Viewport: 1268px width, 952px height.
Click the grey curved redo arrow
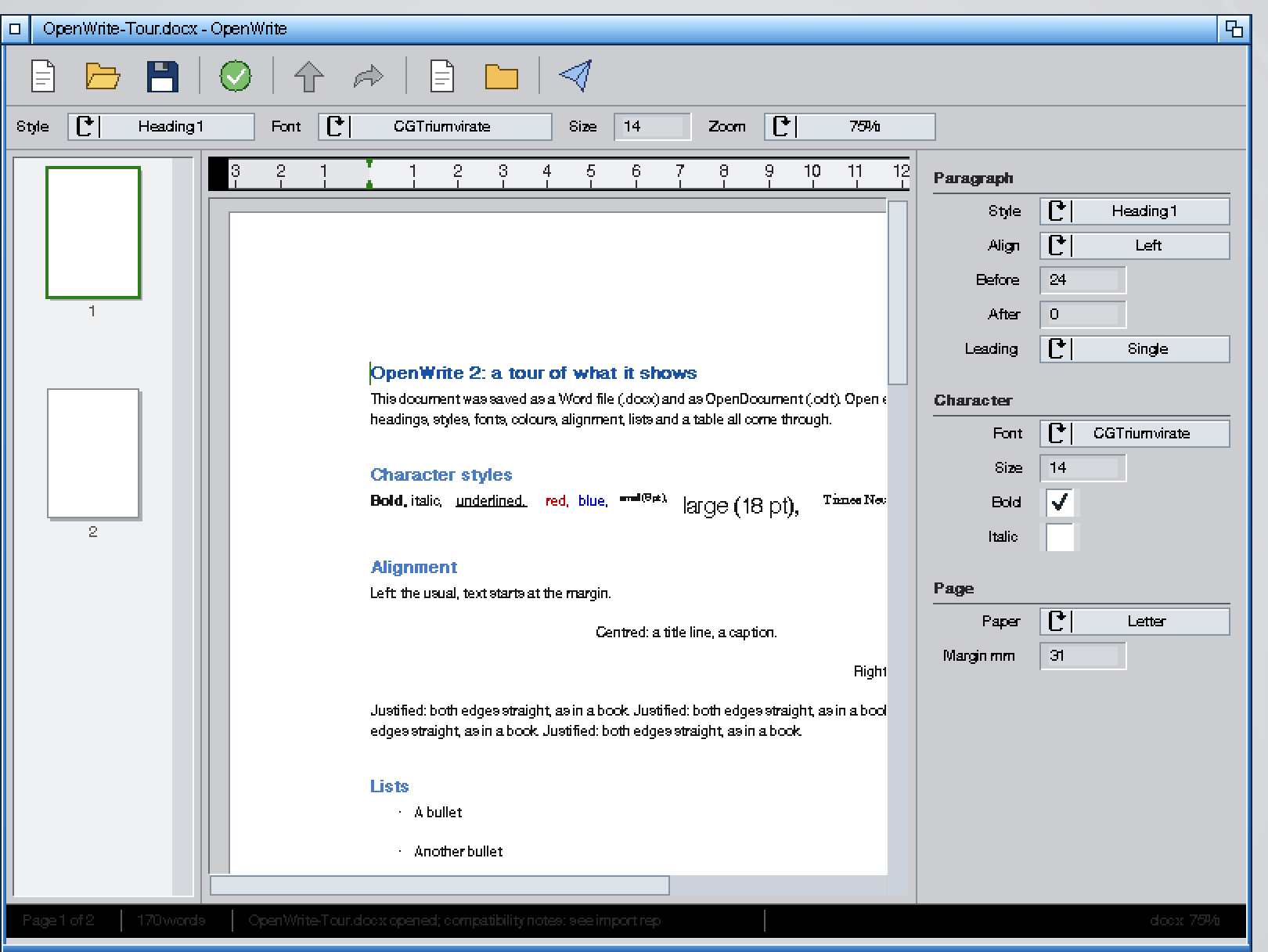point(368,76)
